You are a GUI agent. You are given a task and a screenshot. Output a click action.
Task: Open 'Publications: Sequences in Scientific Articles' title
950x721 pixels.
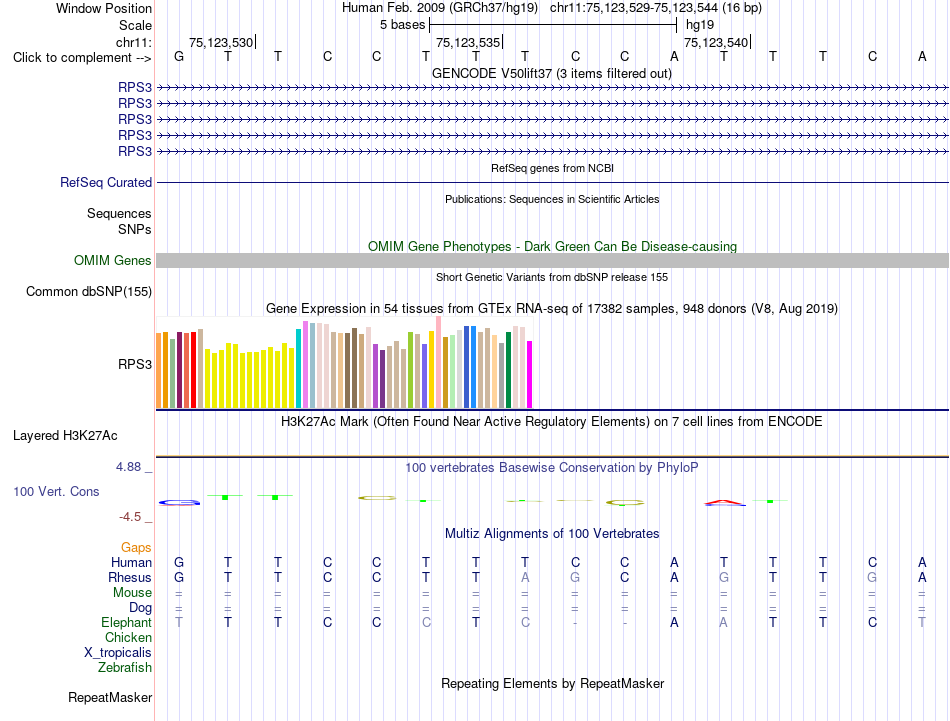point(552,199)
